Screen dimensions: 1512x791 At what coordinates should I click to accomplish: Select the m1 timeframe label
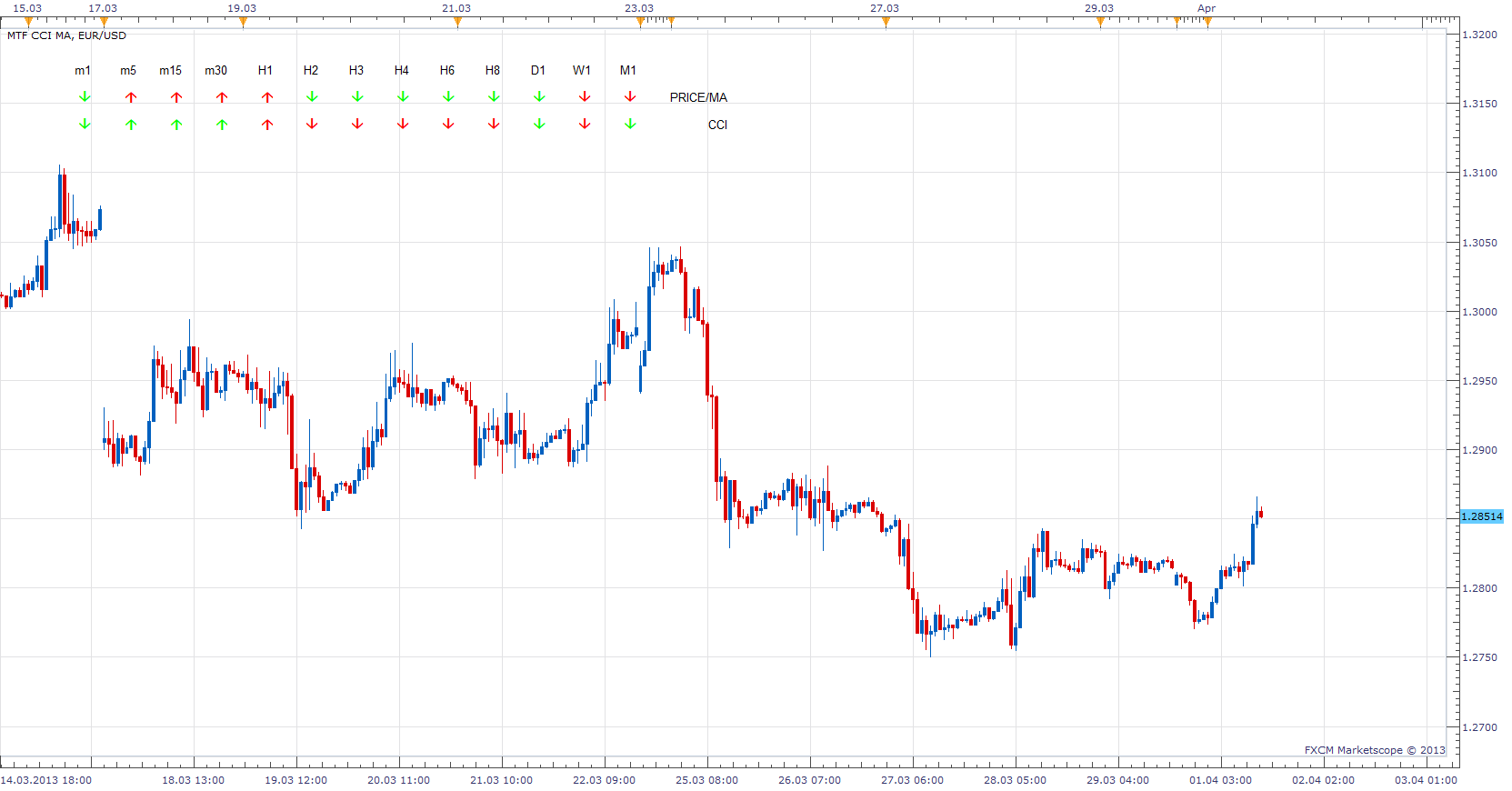coord(83,70)
